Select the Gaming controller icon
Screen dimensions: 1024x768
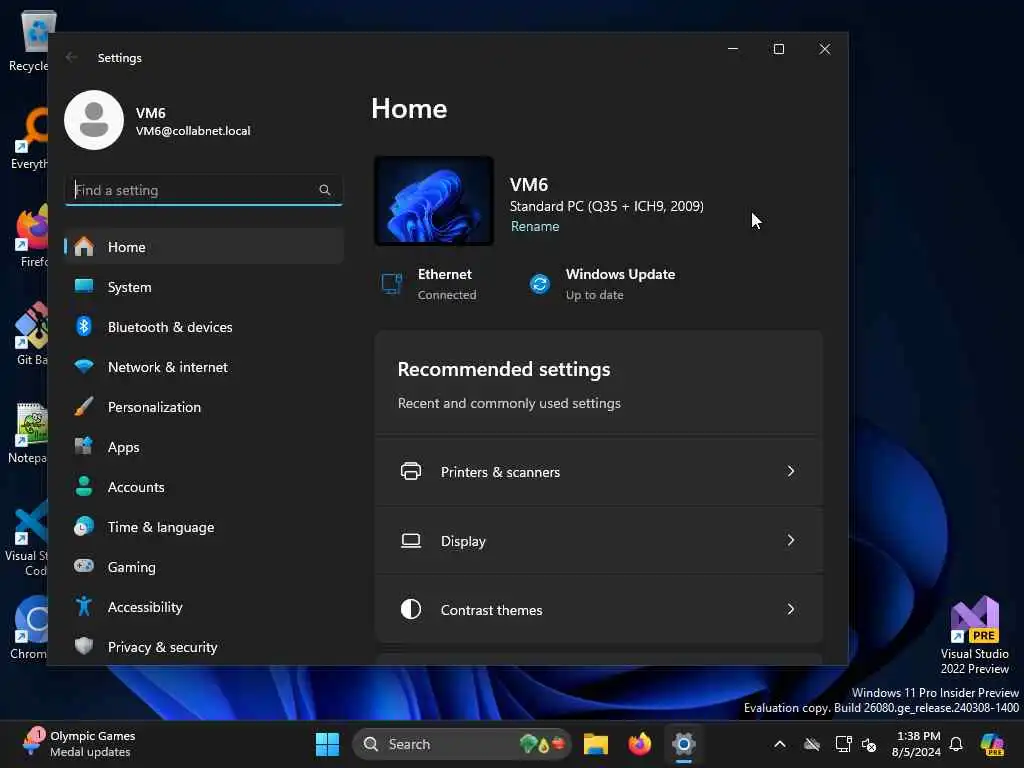84,566
